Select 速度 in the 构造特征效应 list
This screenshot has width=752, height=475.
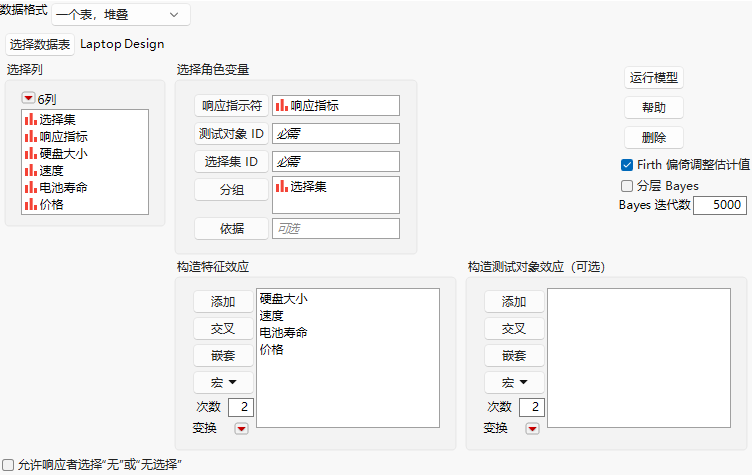pyautogui.click(x=271, y=315)
